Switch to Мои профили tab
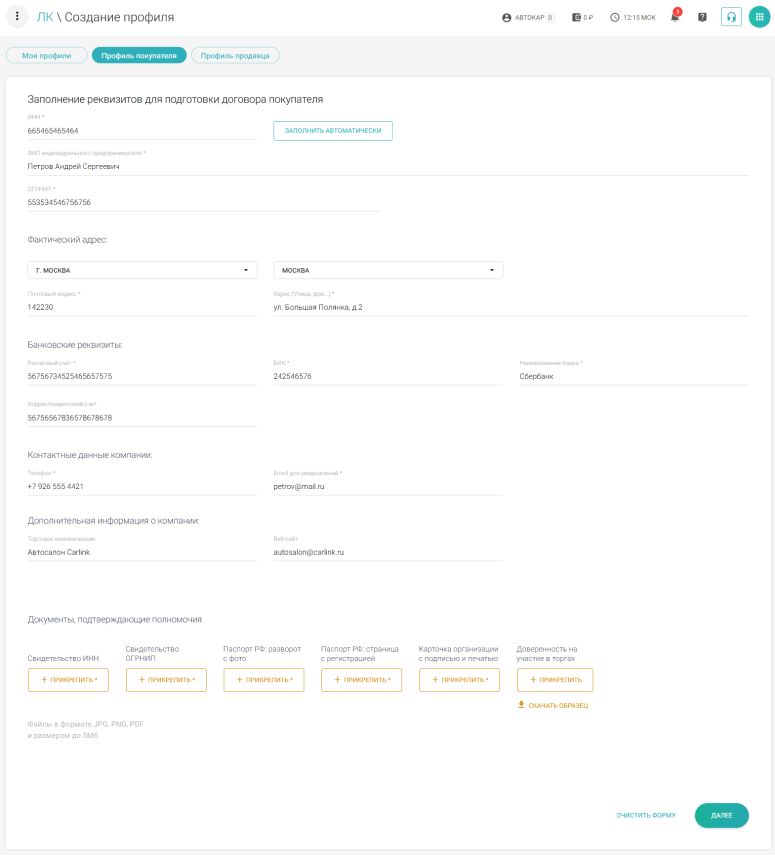775x856 pixels. pyautogui.click(x=47, y=56)
